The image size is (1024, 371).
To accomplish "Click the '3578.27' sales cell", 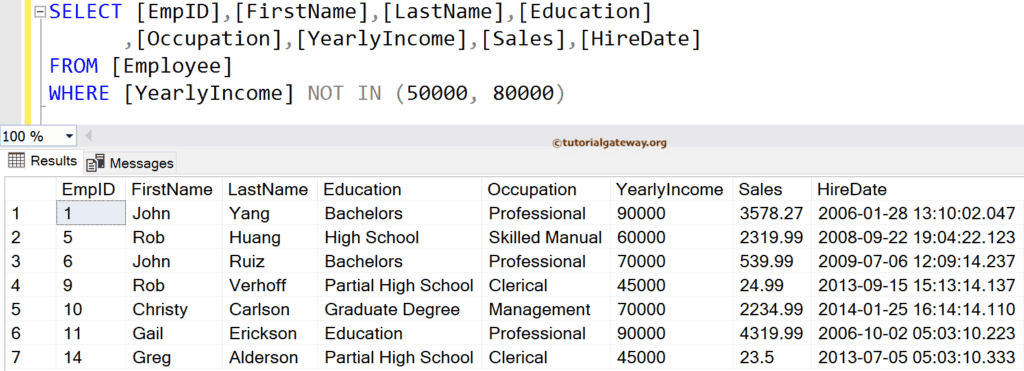I will point(772,213).
